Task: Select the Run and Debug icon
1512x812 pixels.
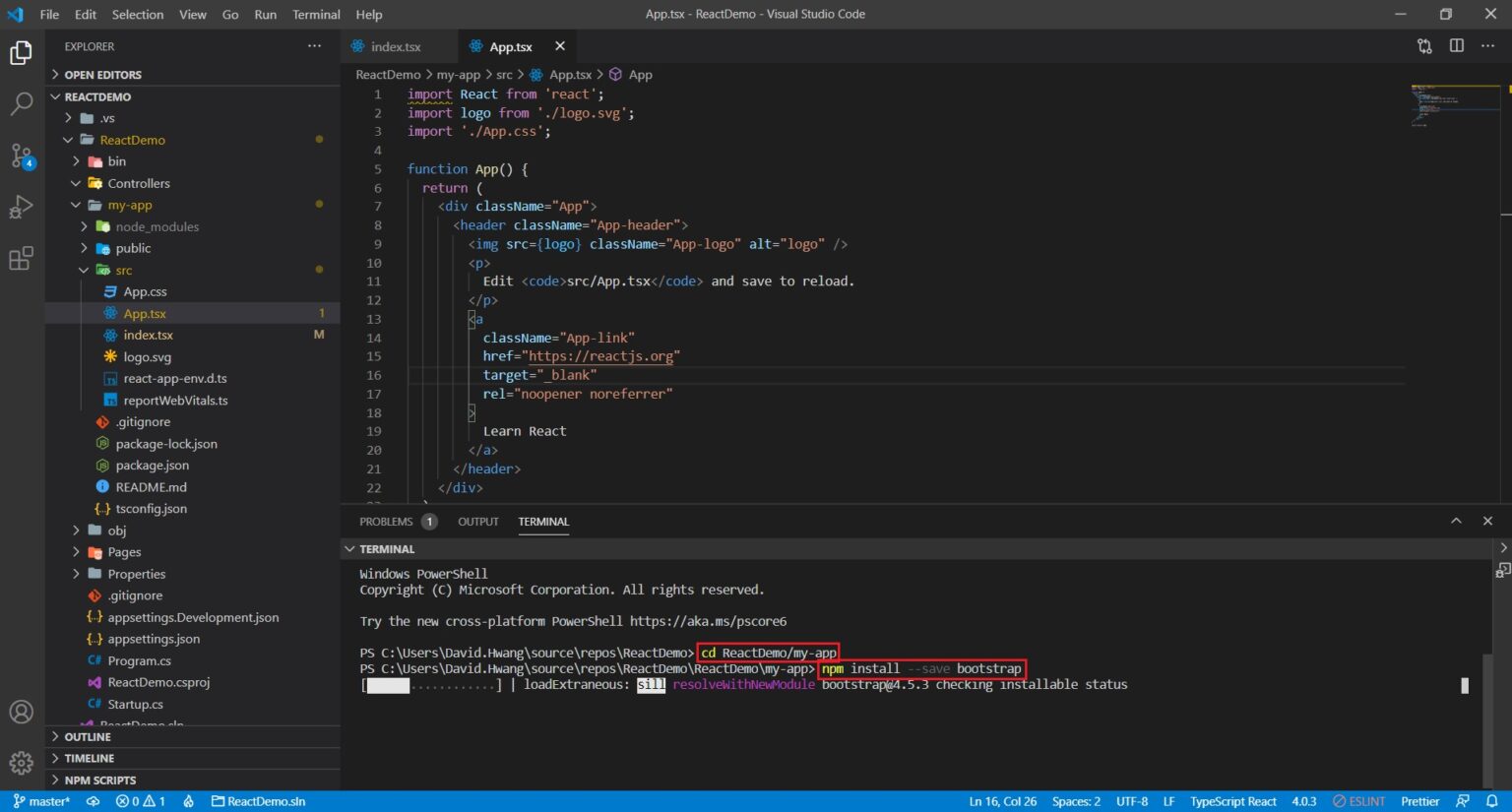Action: point(22,207)
